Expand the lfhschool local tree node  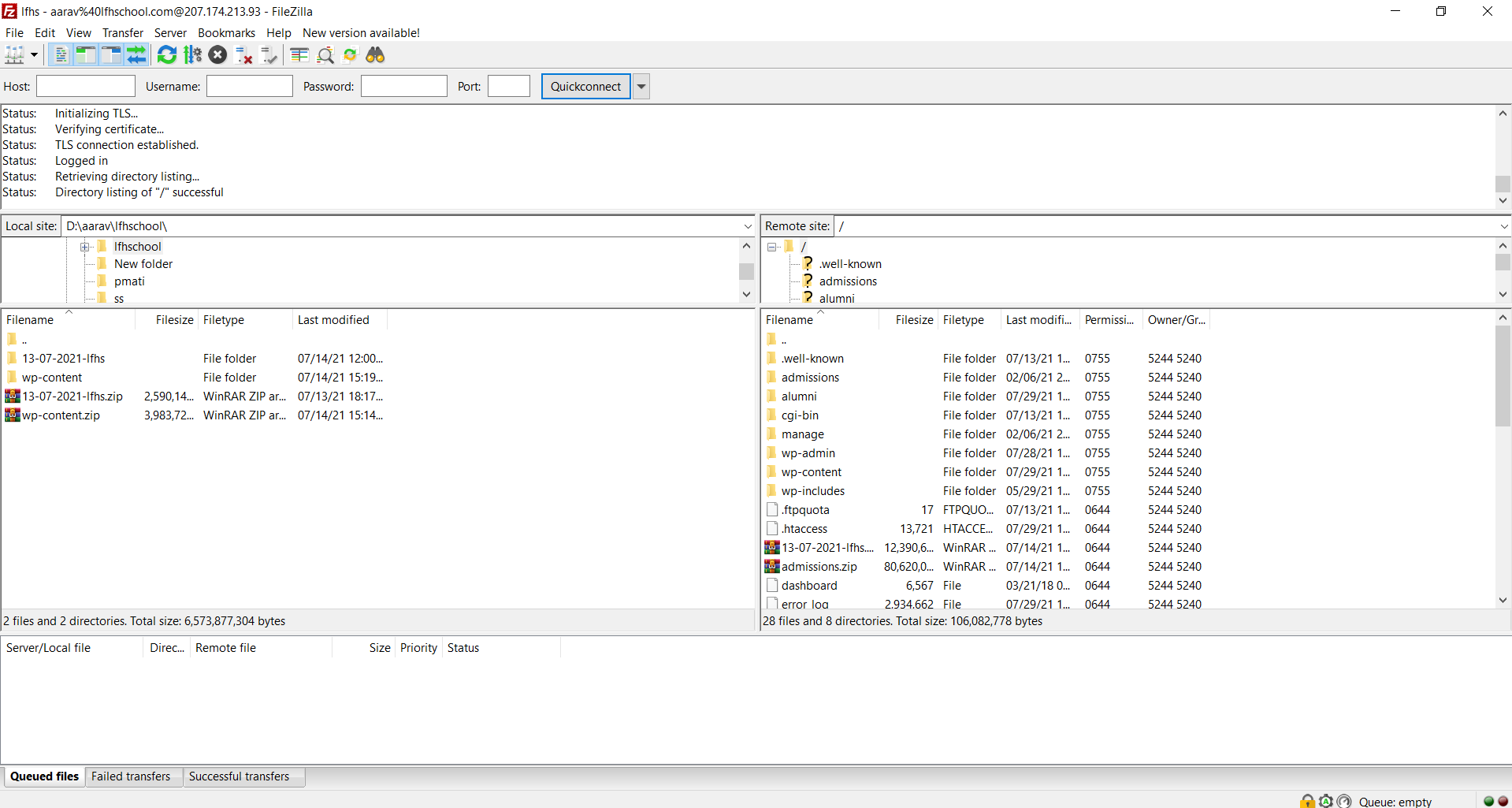pyautogui.click(x=85, y=247)
